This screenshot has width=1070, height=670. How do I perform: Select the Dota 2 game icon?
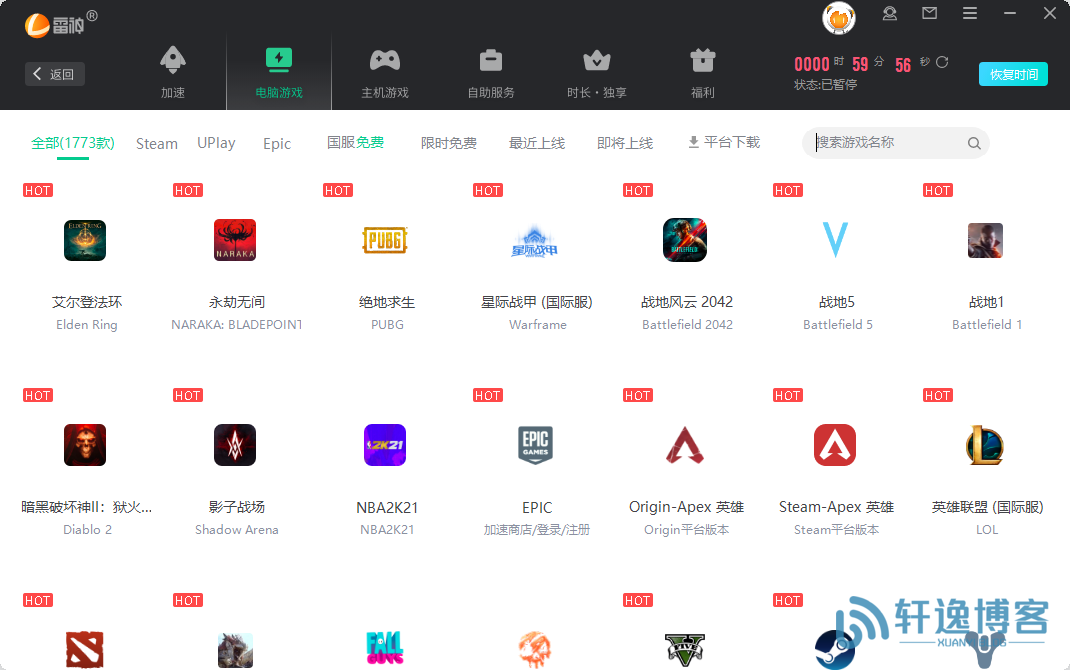coord(85,650)
